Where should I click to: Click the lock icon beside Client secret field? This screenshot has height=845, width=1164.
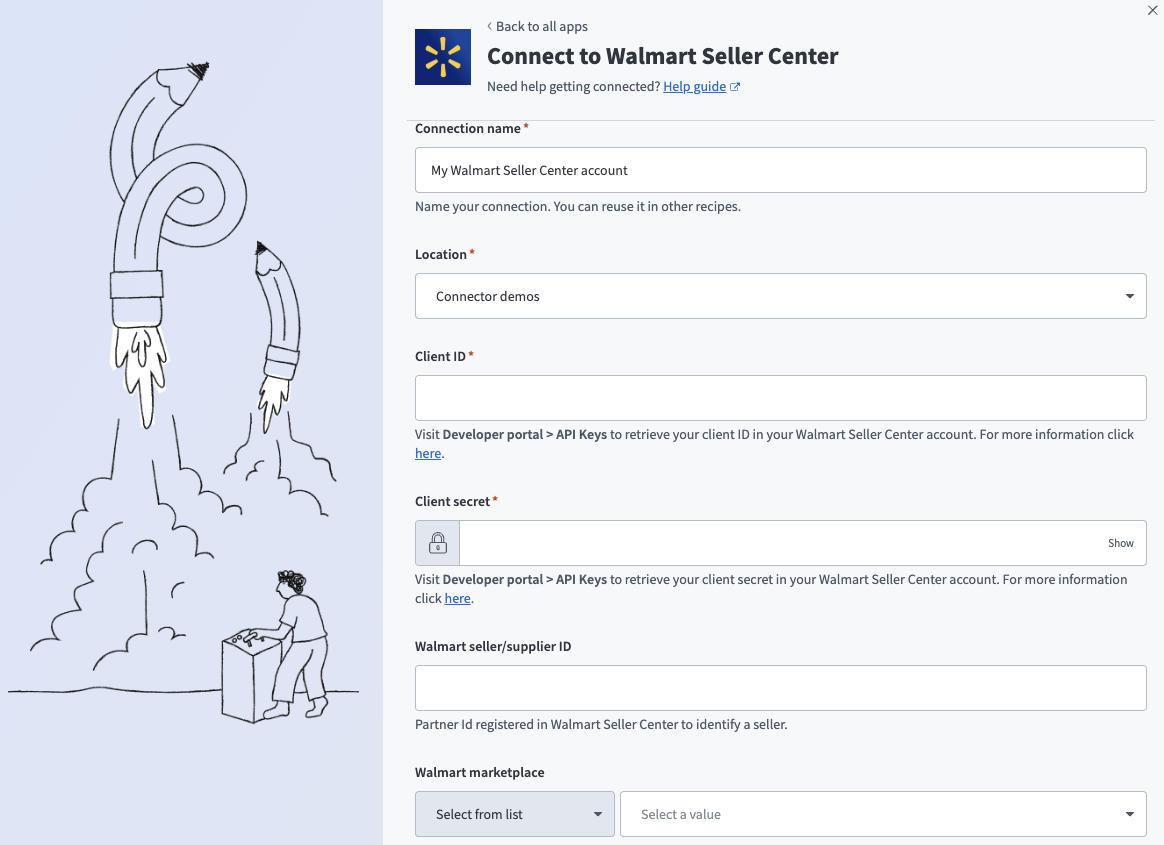click(437, 542)
